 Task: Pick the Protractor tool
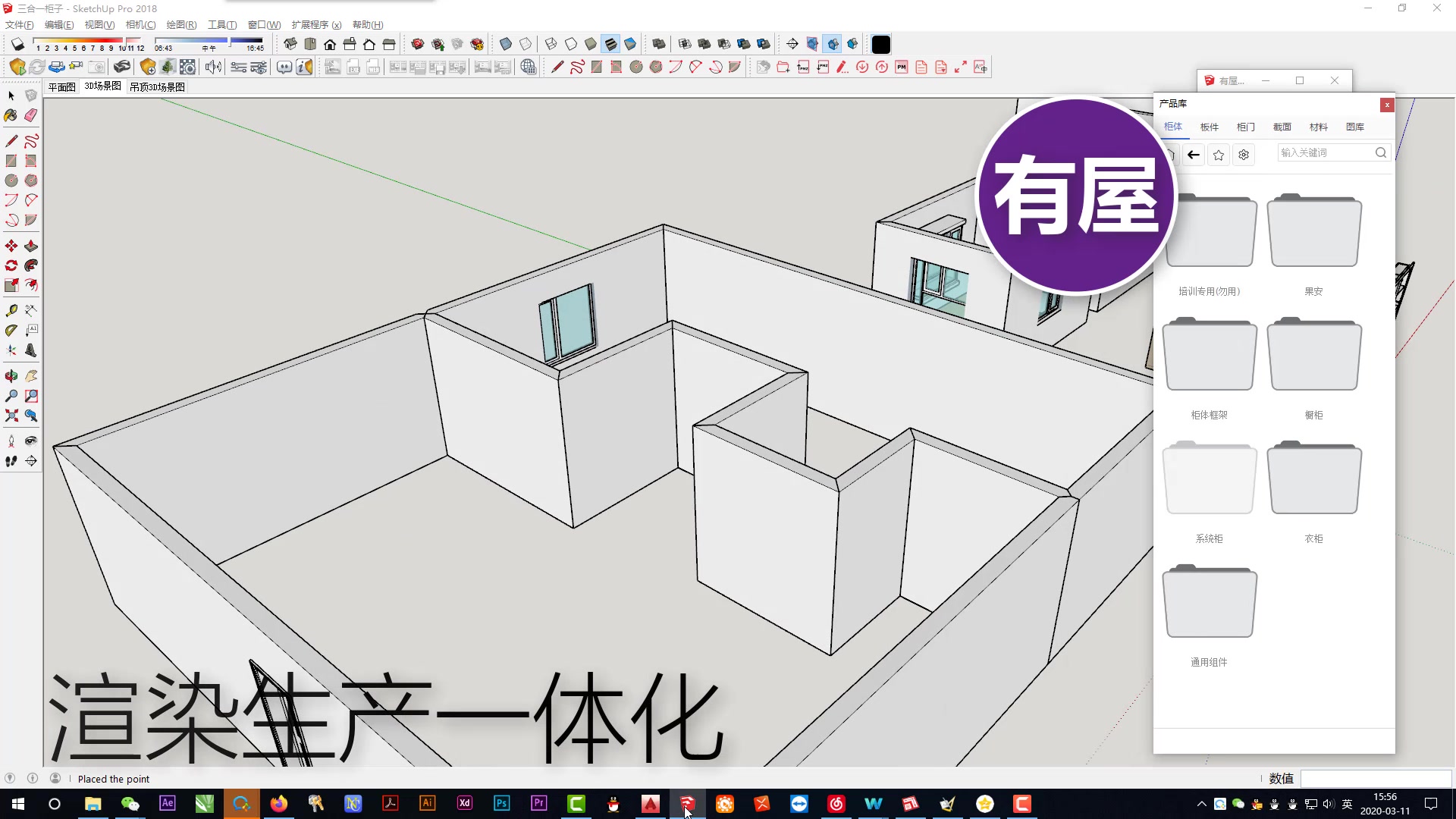click(11, 331)
